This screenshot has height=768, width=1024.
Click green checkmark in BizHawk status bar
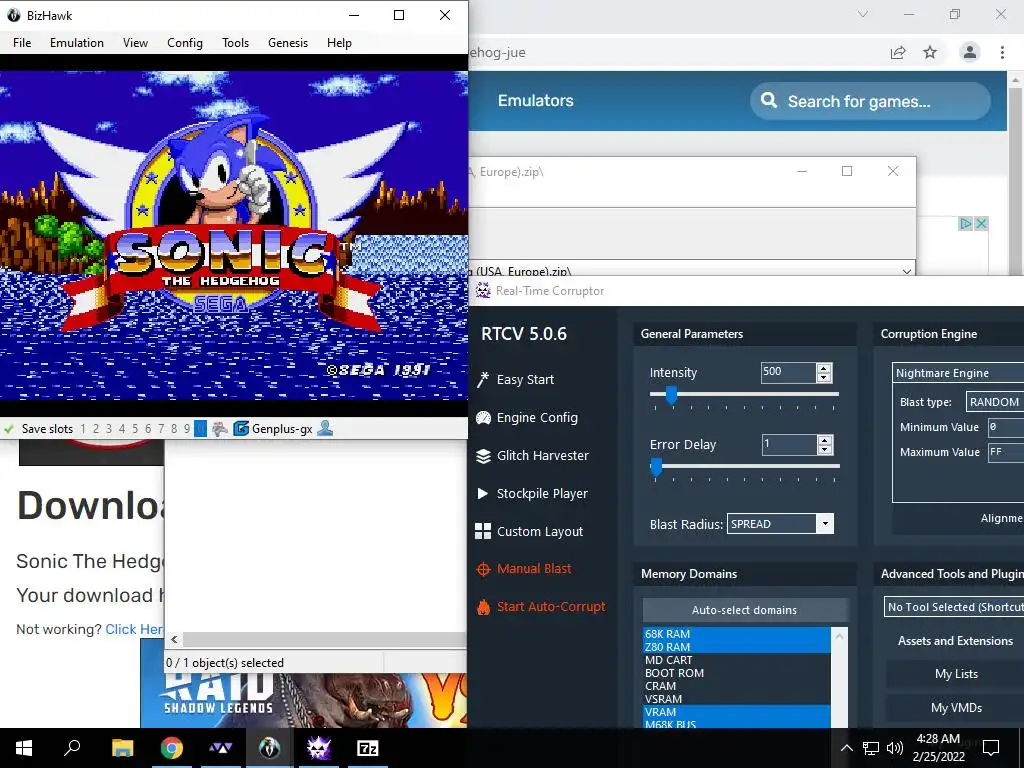click(x=9, y=429)
